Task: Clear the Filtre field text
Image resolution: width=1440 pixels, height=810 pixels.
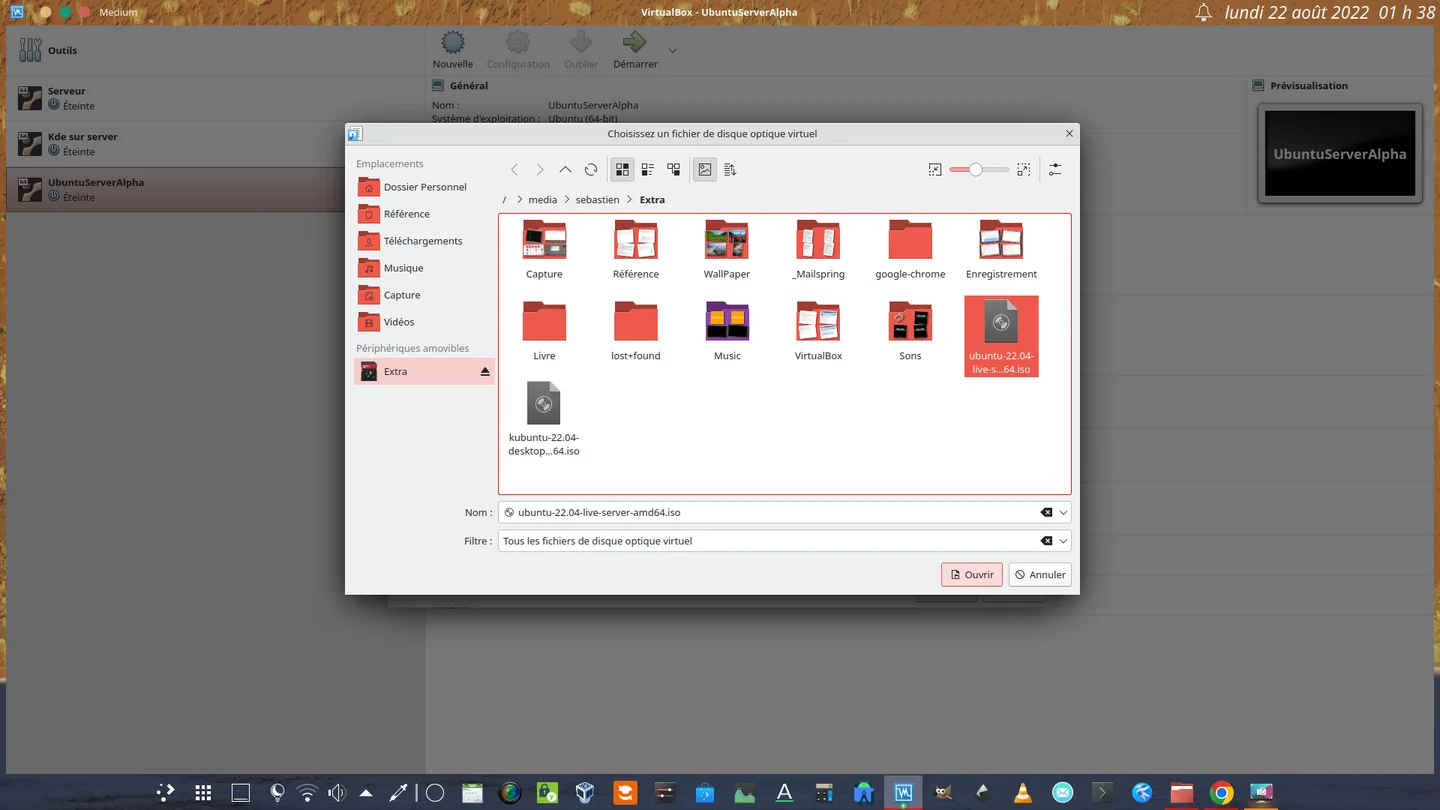Action: click(1046, 541)
